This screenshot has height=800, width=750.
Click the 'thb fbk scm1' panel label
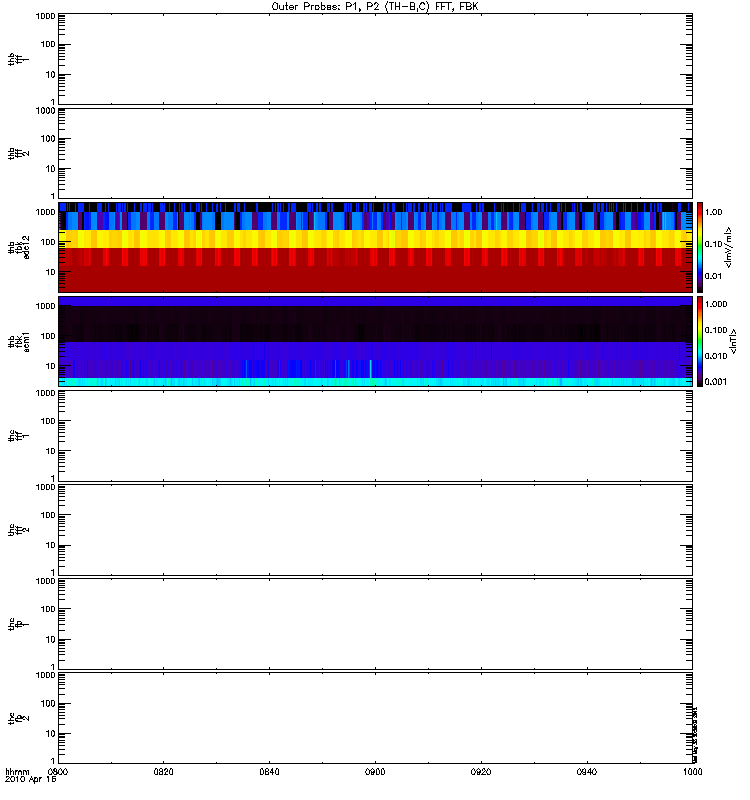tap(18, 341)
